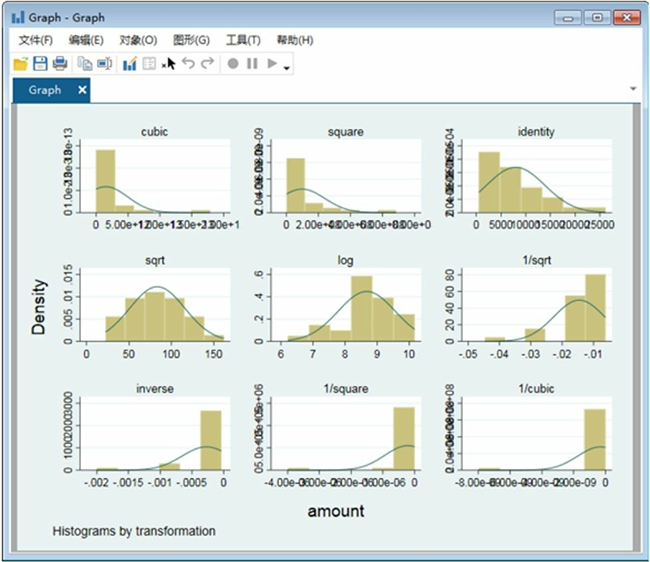Click the Open file folder icon
The image size is (650, 562).
click(x=20, y=64)
